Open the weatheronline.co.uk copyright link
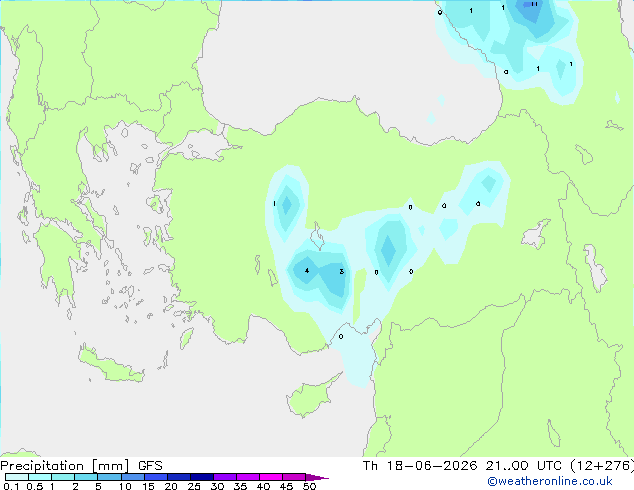The image size is (634, 490). tap(550, 481)
